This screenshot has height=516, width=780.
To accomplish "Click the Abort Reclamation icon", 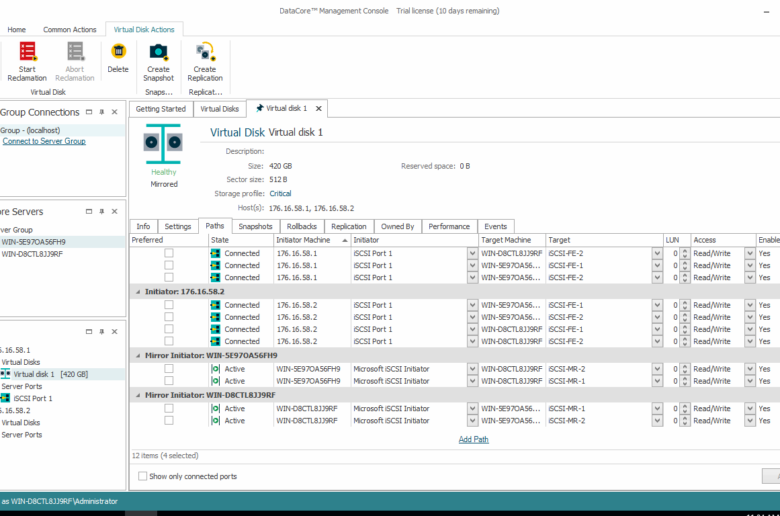I will click(75, 52).
